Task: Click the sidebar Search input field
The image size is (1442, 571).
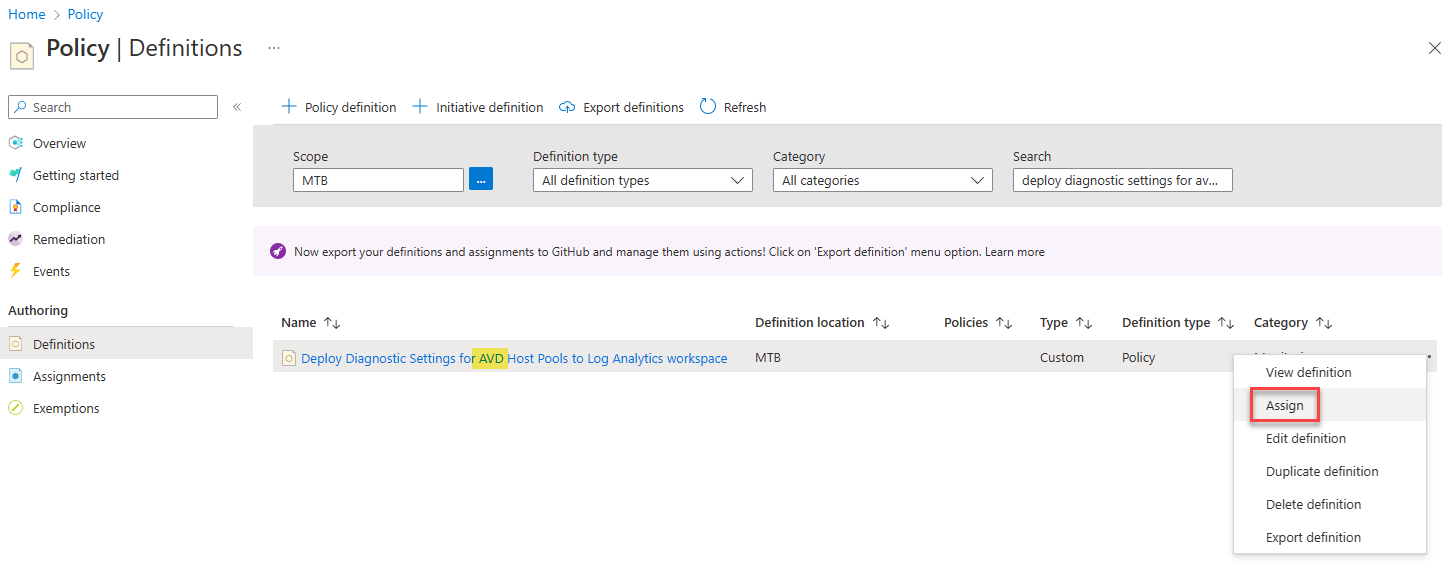Action: 113,107
